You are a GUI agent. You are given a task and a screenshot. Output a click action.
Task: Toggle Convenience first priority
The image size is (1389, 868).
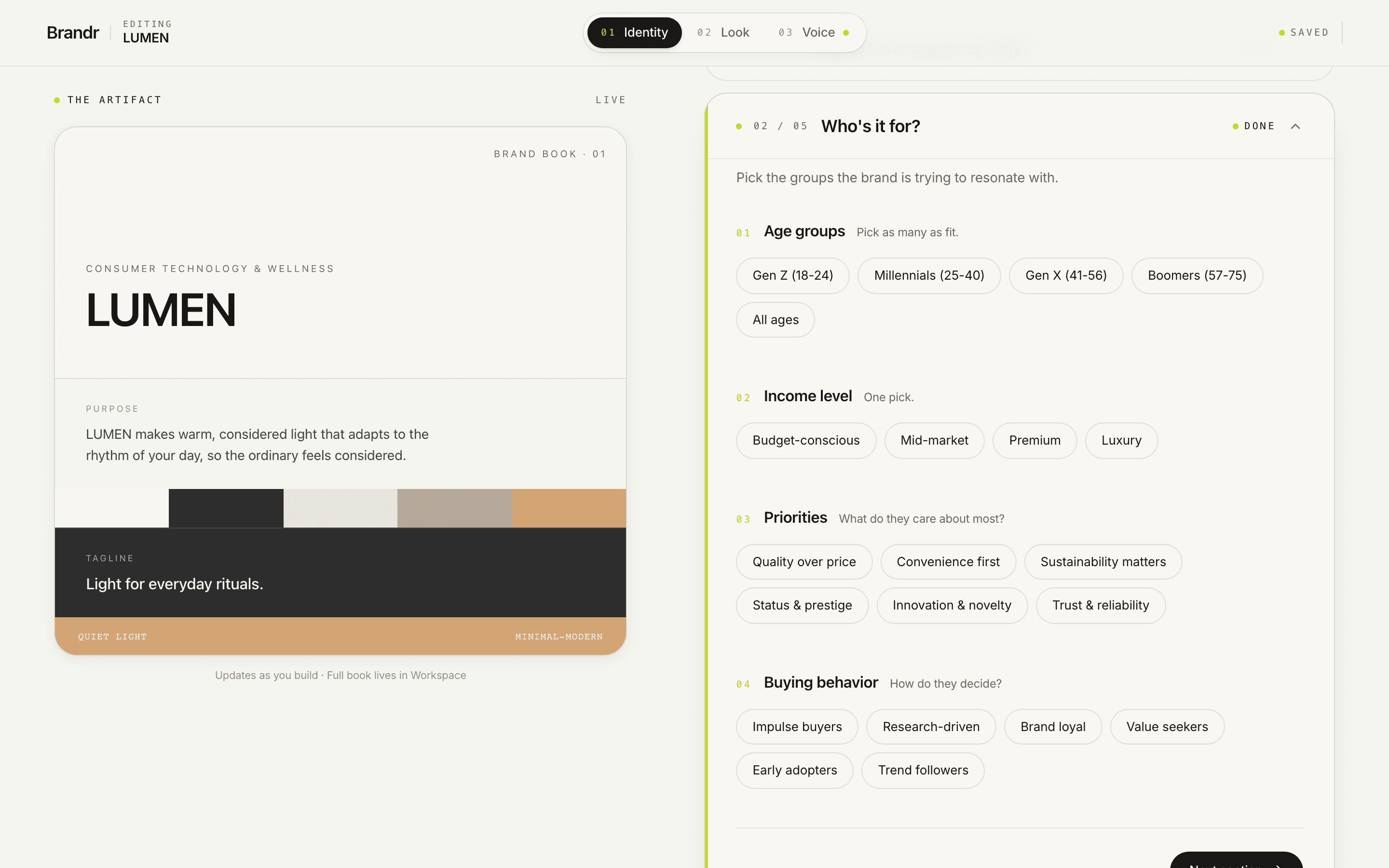click(948, 562)
